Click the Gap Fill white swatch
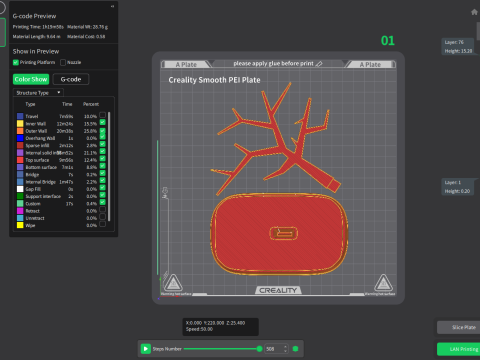480x360 pixels. tap(20, 189)
